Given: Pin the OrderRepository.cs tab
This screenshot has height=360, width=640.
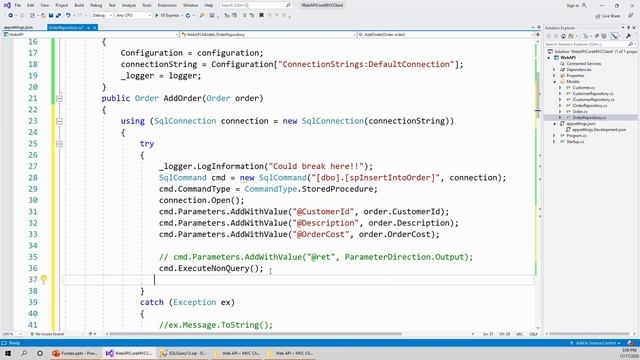Looking at the screenshot, I should (88, 27).
